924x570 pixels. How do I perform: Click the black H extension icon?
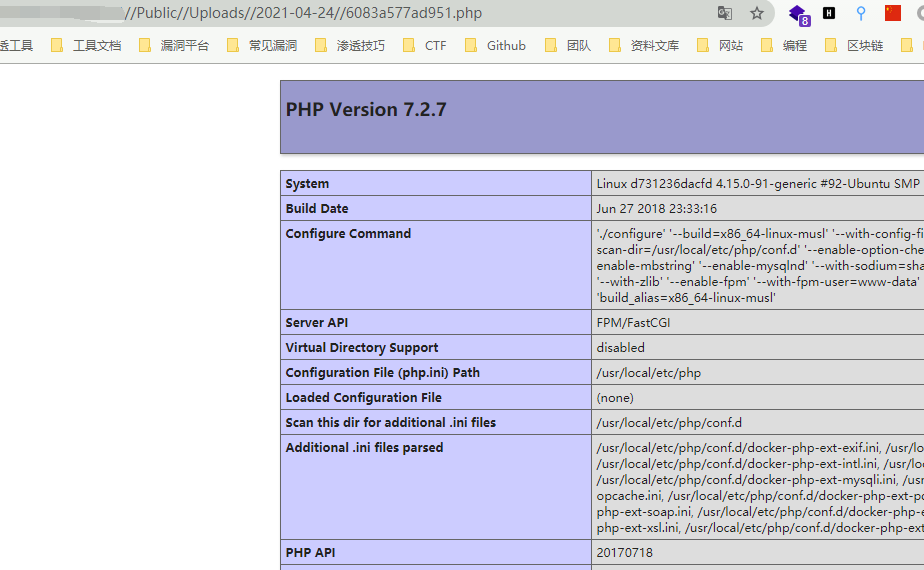click(x=829, y=13)
